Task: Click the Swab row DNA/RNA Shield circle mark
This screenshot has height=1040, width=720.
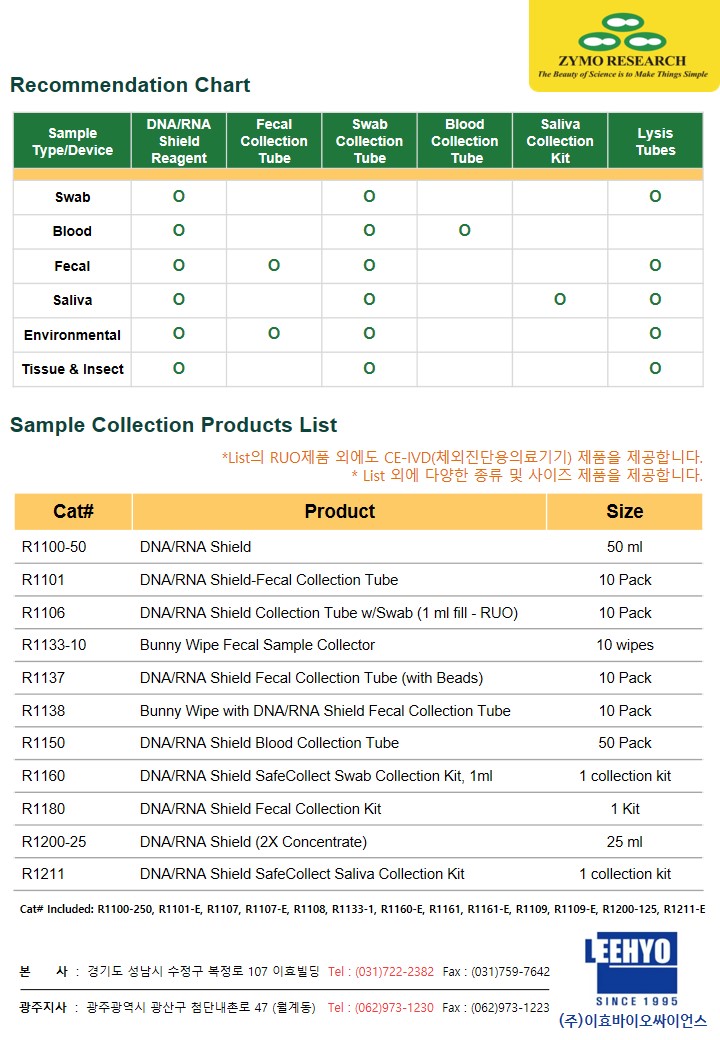Action: click(178, 196)
